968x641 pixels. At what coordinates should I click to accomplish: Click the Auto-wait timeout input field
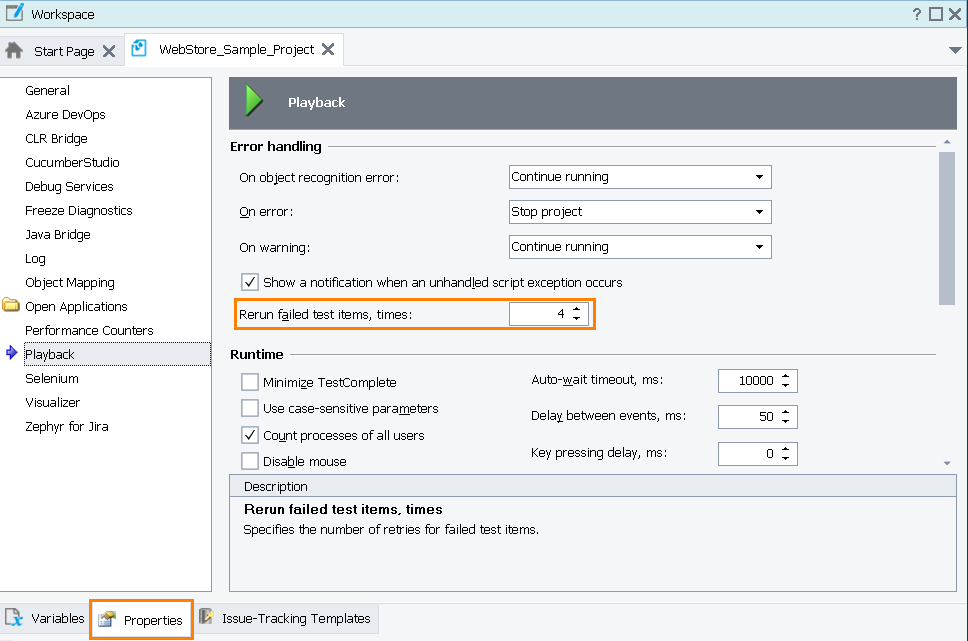coord(750,380)
